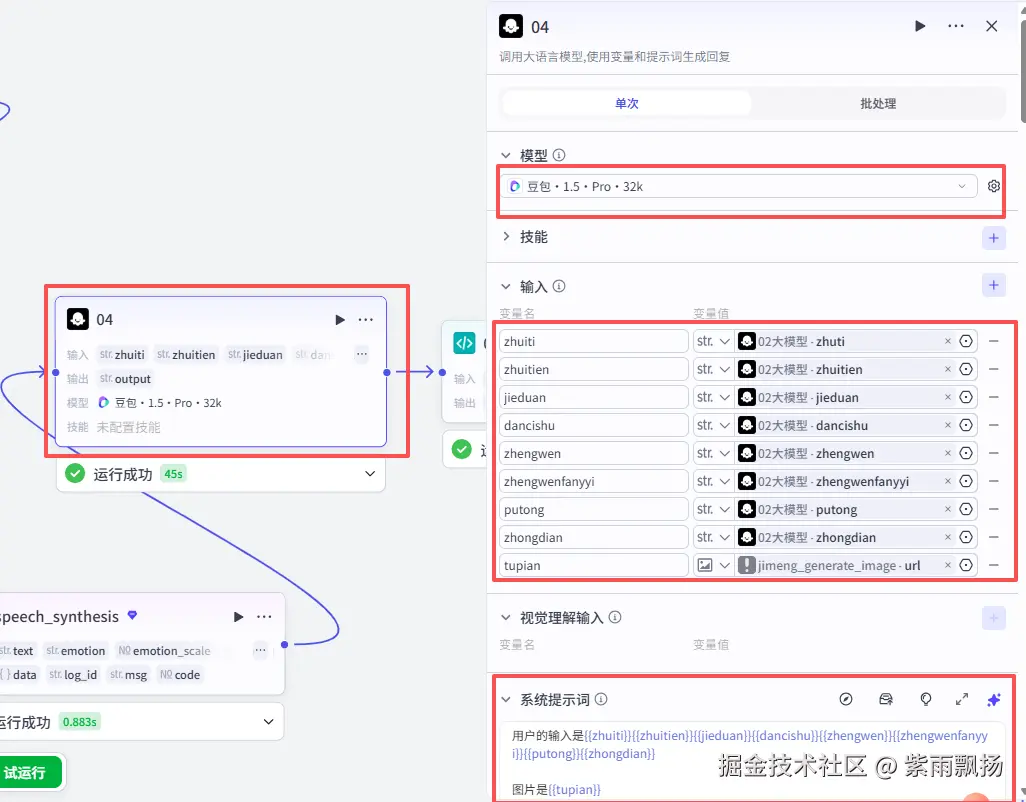This screenshot has width=1026, height=802.
Task: Click the 试运行 test run button
Action: 29,773
